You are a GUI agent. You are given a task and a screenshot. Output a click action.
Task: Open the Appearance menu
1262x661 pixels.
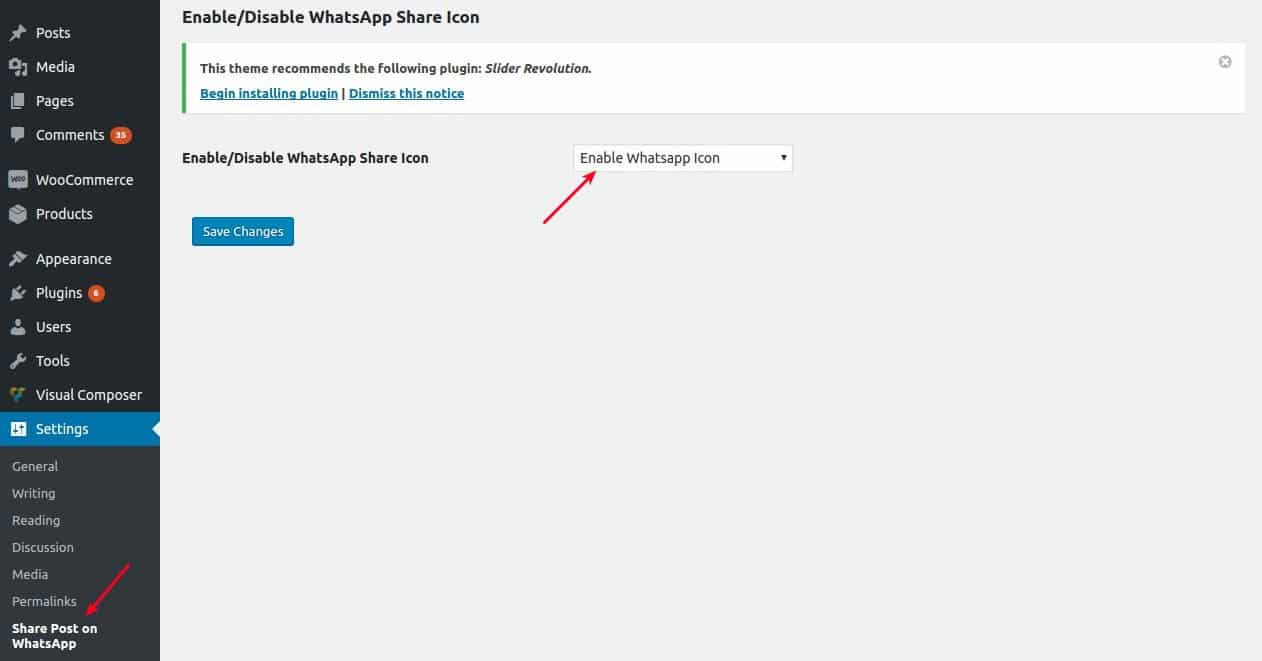80,259
